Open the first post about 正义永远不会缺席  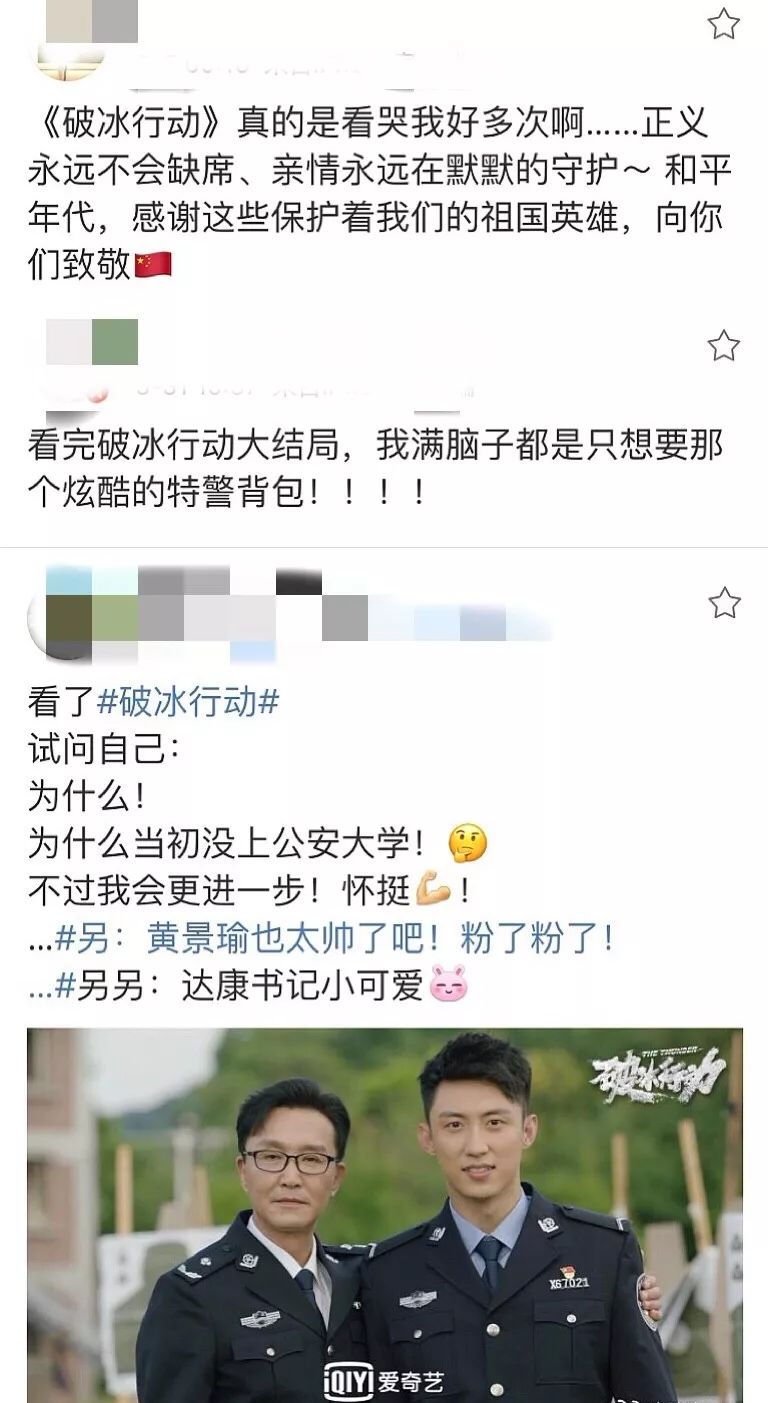pos(380,193)
